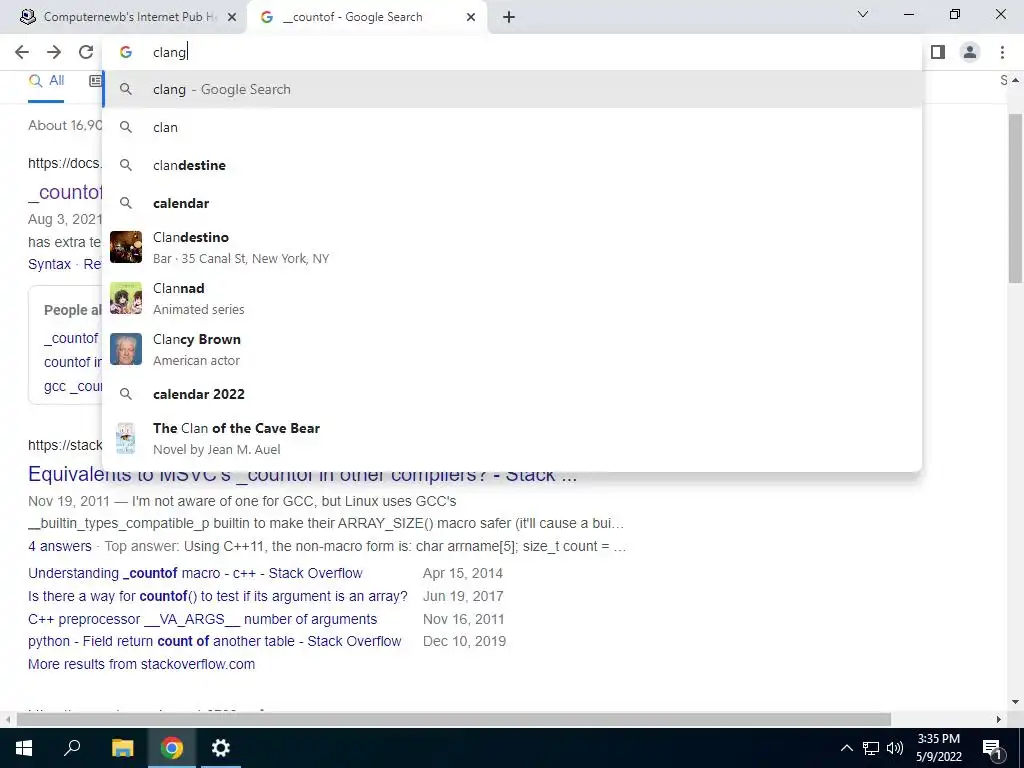Click The Clan of the Cave Bear cover
1024x768 pixels.
coord(125,438)
